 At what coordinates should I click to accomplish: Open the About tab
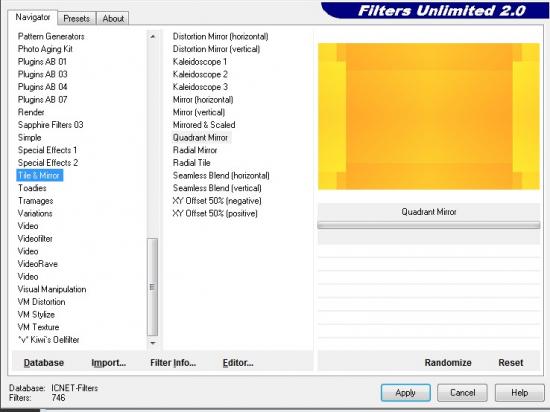coord(113,19)
